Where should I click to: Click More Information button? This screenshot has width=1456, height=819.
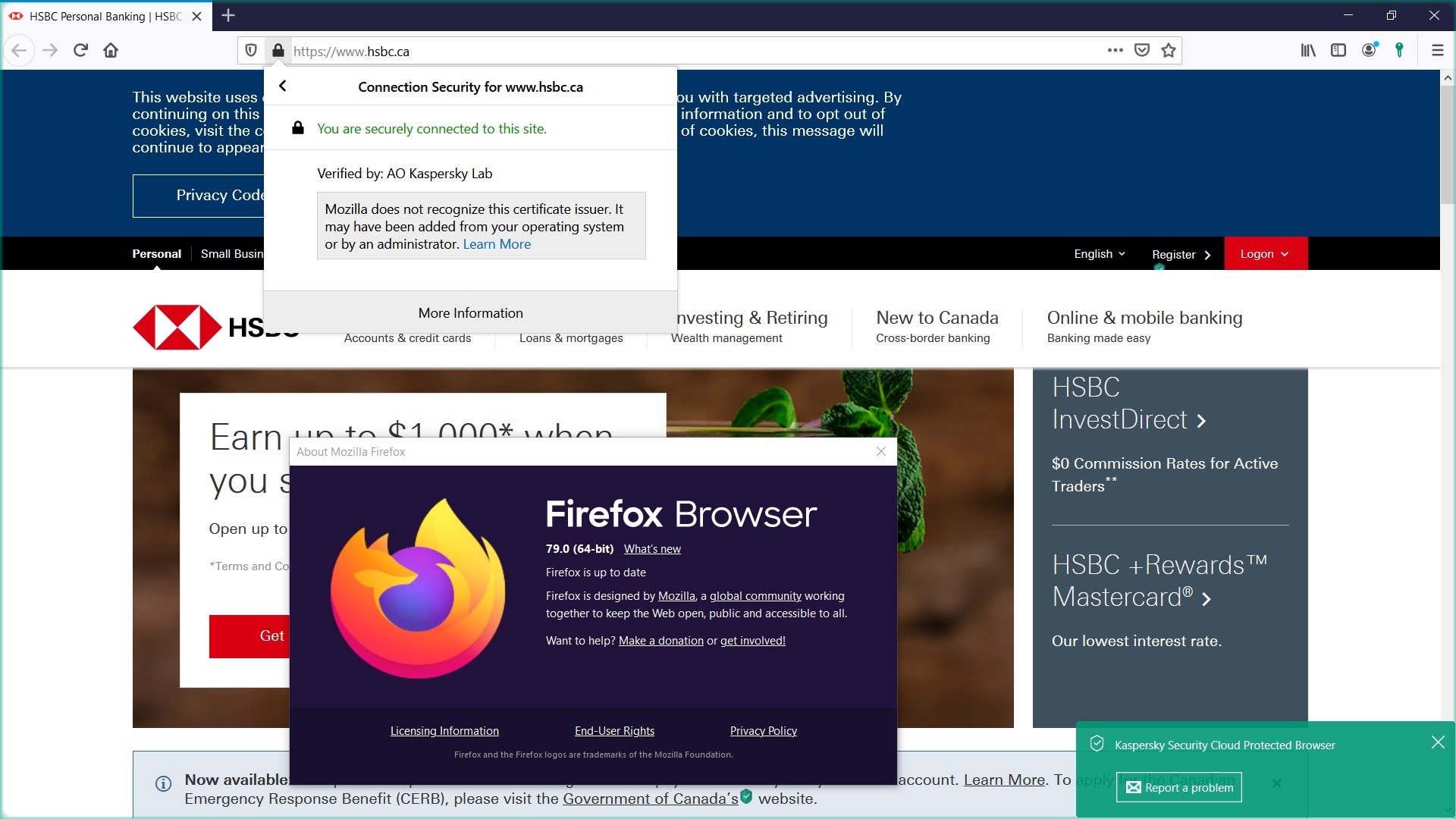click(470, 313)
